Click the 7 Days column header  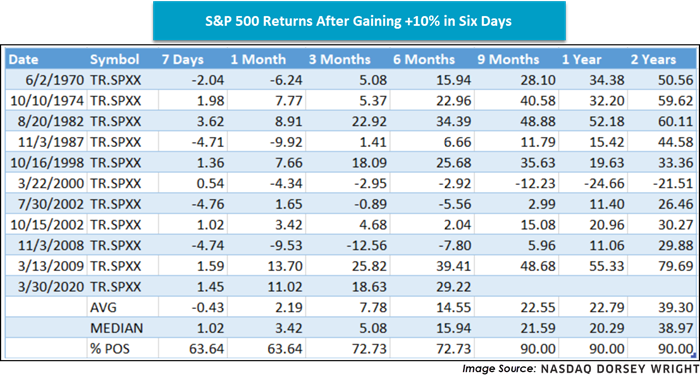183,60
